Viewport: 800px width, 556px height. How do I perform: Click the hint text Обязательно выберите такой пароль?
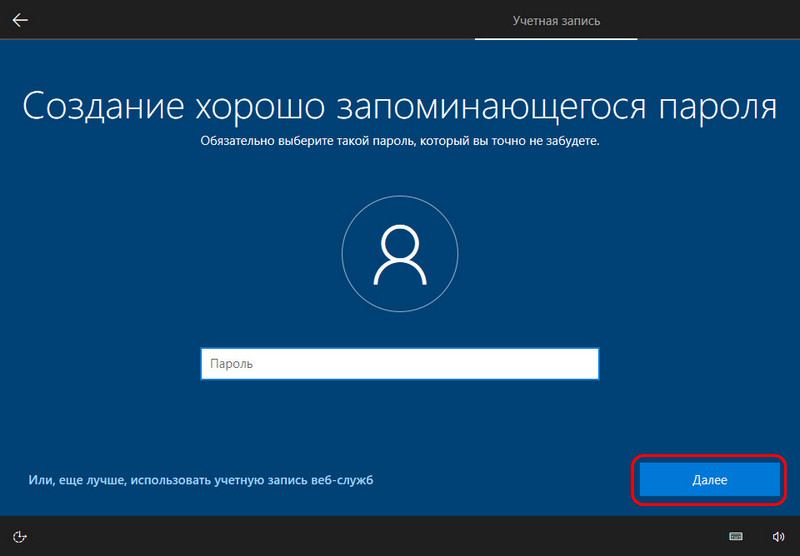pos(400,141)
